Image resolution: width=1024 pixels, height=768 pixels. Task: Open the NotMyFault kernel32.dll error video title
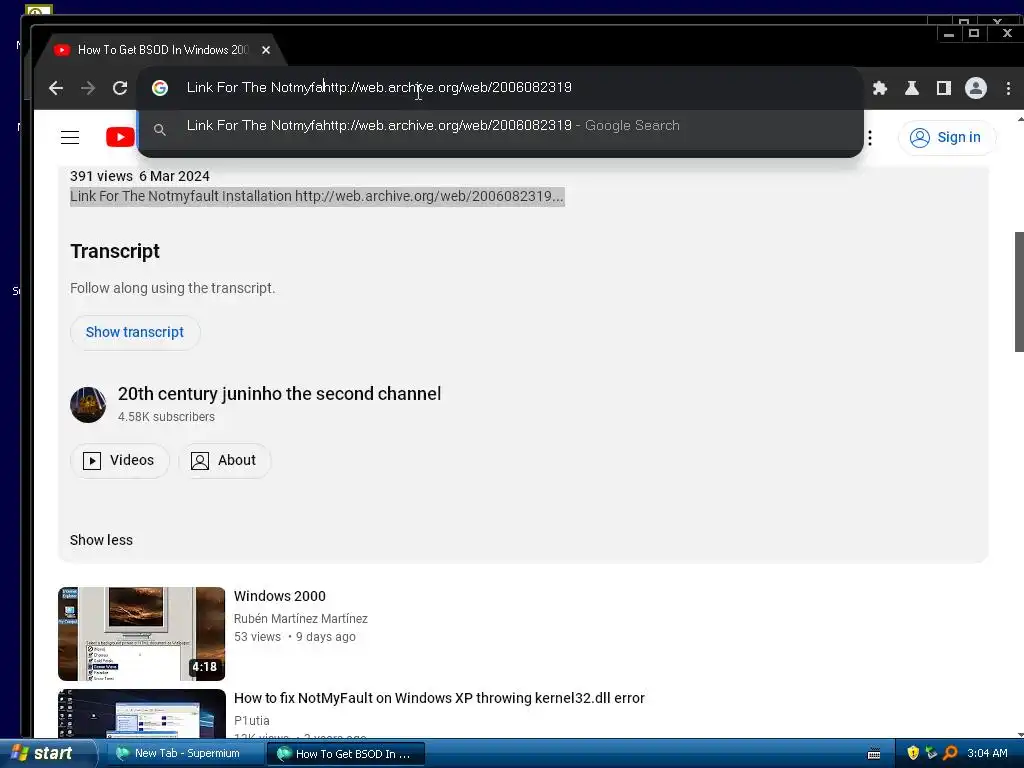pos(439,698)
